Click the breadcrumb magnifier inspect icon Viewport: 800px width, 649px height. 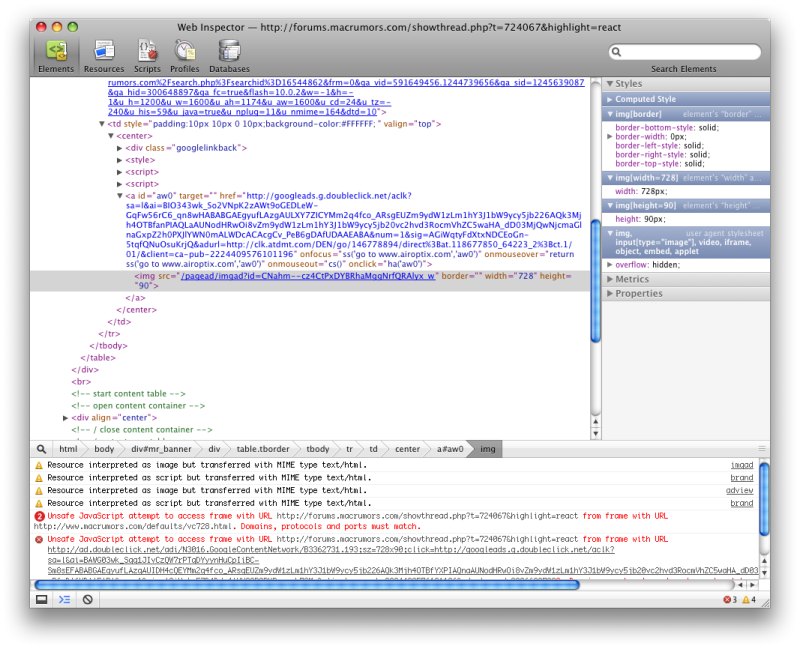click(x=42, y=449)
